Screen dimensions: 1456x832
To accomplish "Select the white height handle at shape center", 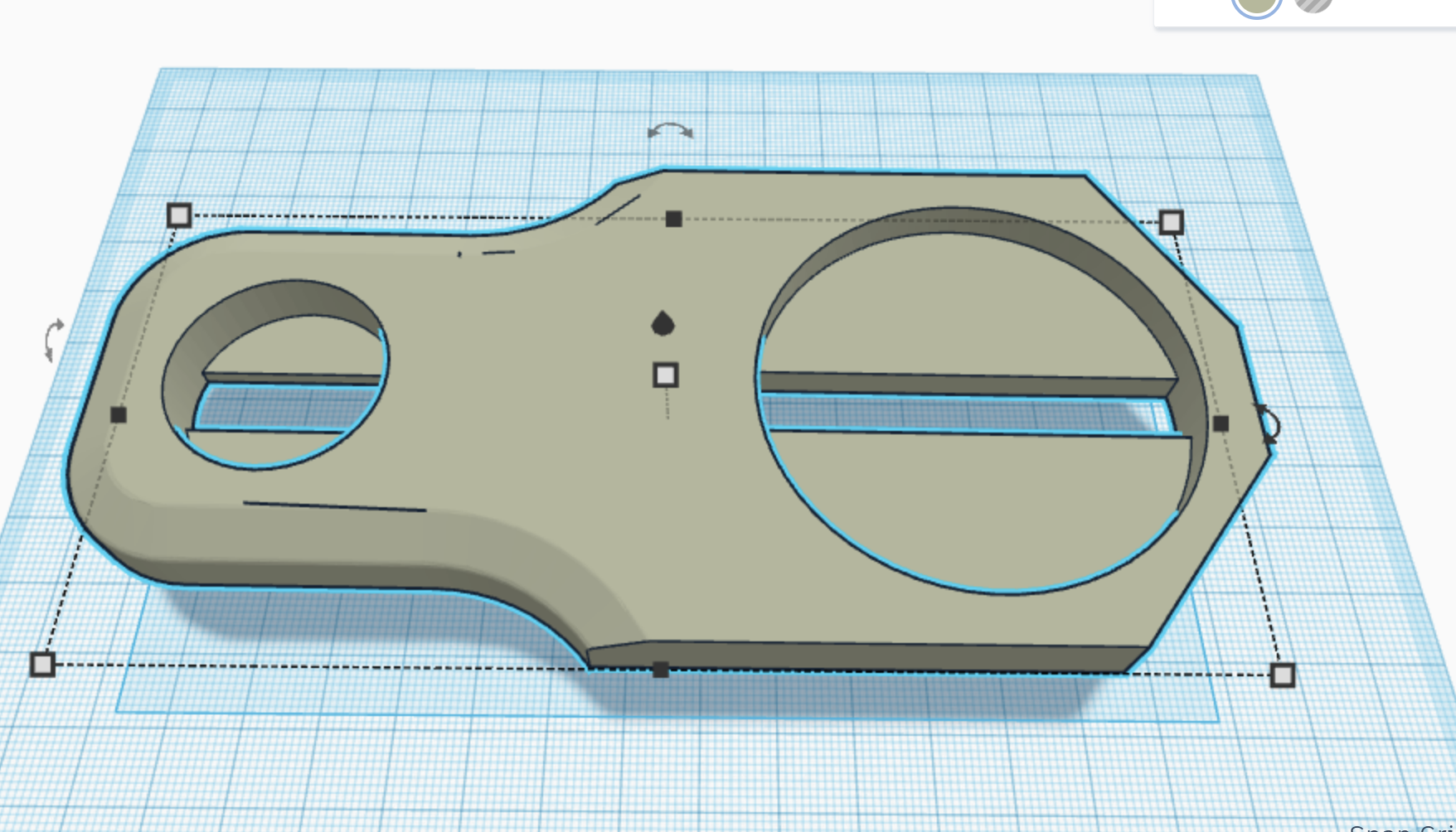I will [666, 375].
